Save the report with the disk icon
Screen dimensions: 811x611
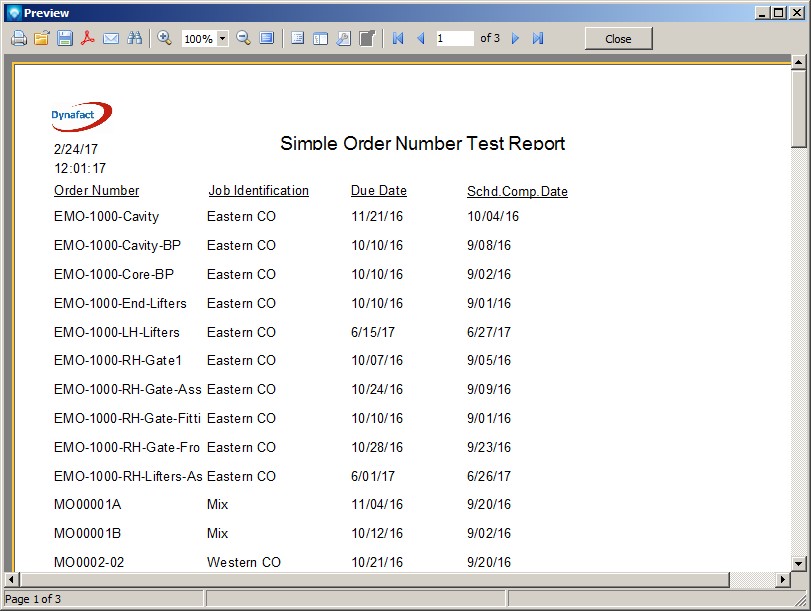point(64,38)
